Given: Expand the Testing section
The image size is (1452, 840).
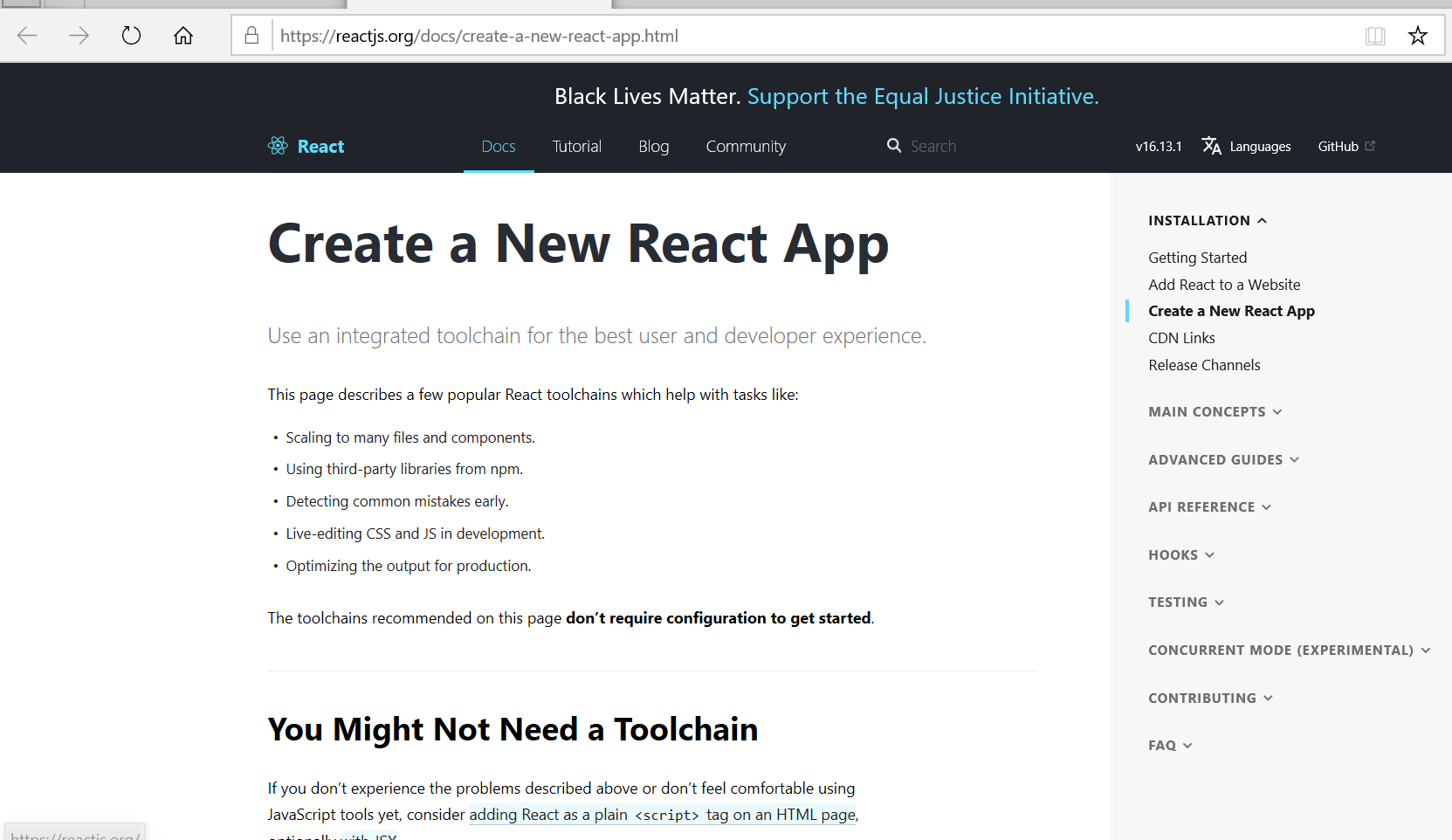Looking at the screenshot, I should [x=1187, y=602].
